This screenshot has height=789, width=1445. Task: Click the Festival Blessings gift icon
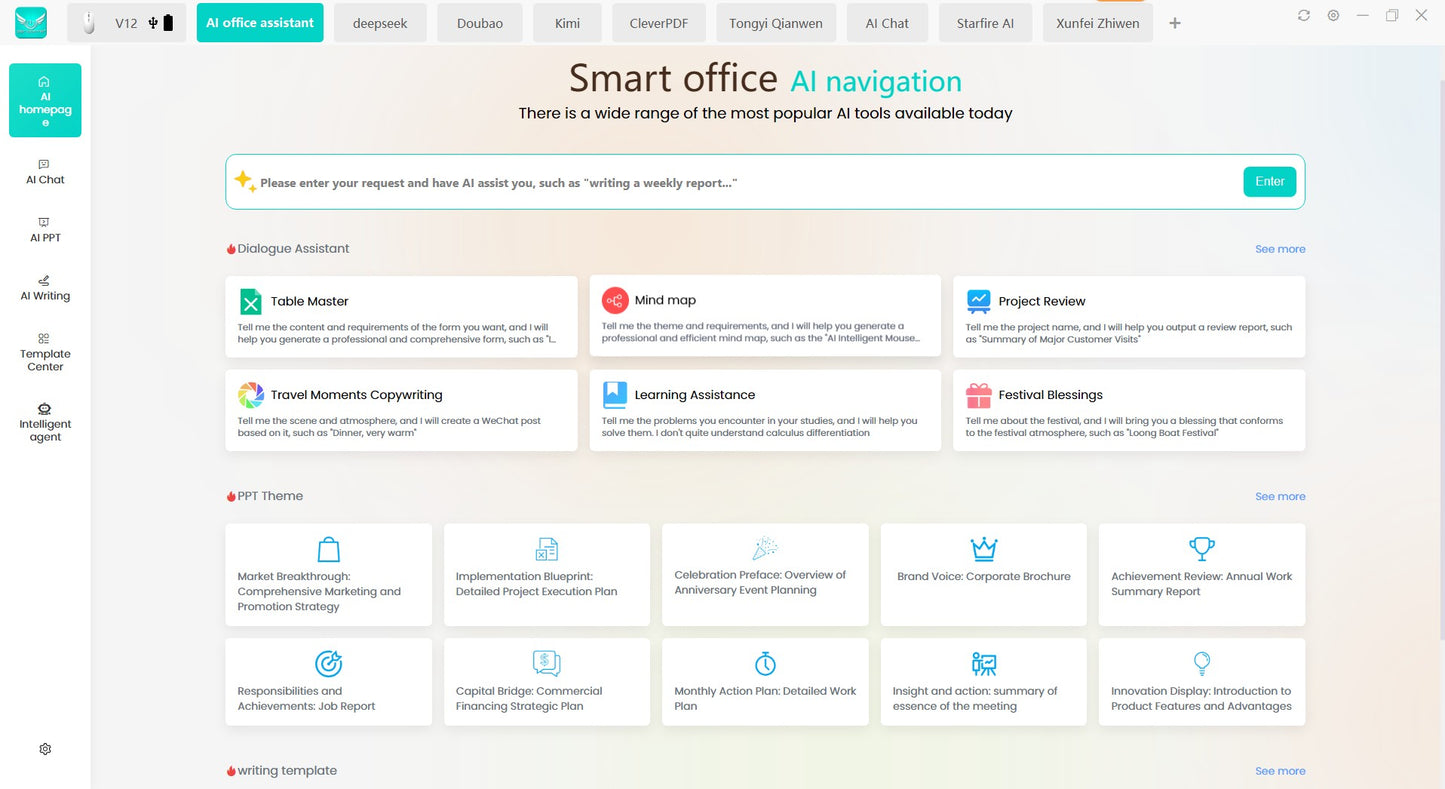click(978, 395)
